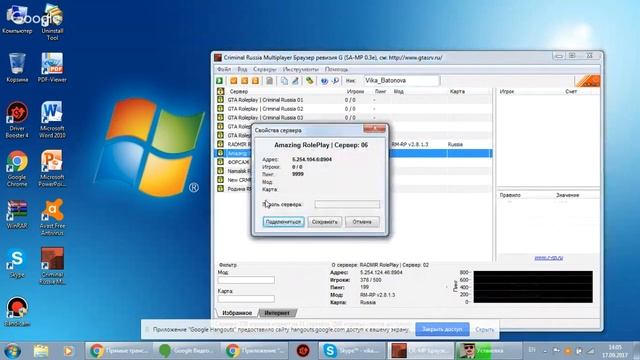Screen dimensions: 640x360
Task: Switch to the Интернет tab
Action: coord(277,313)
